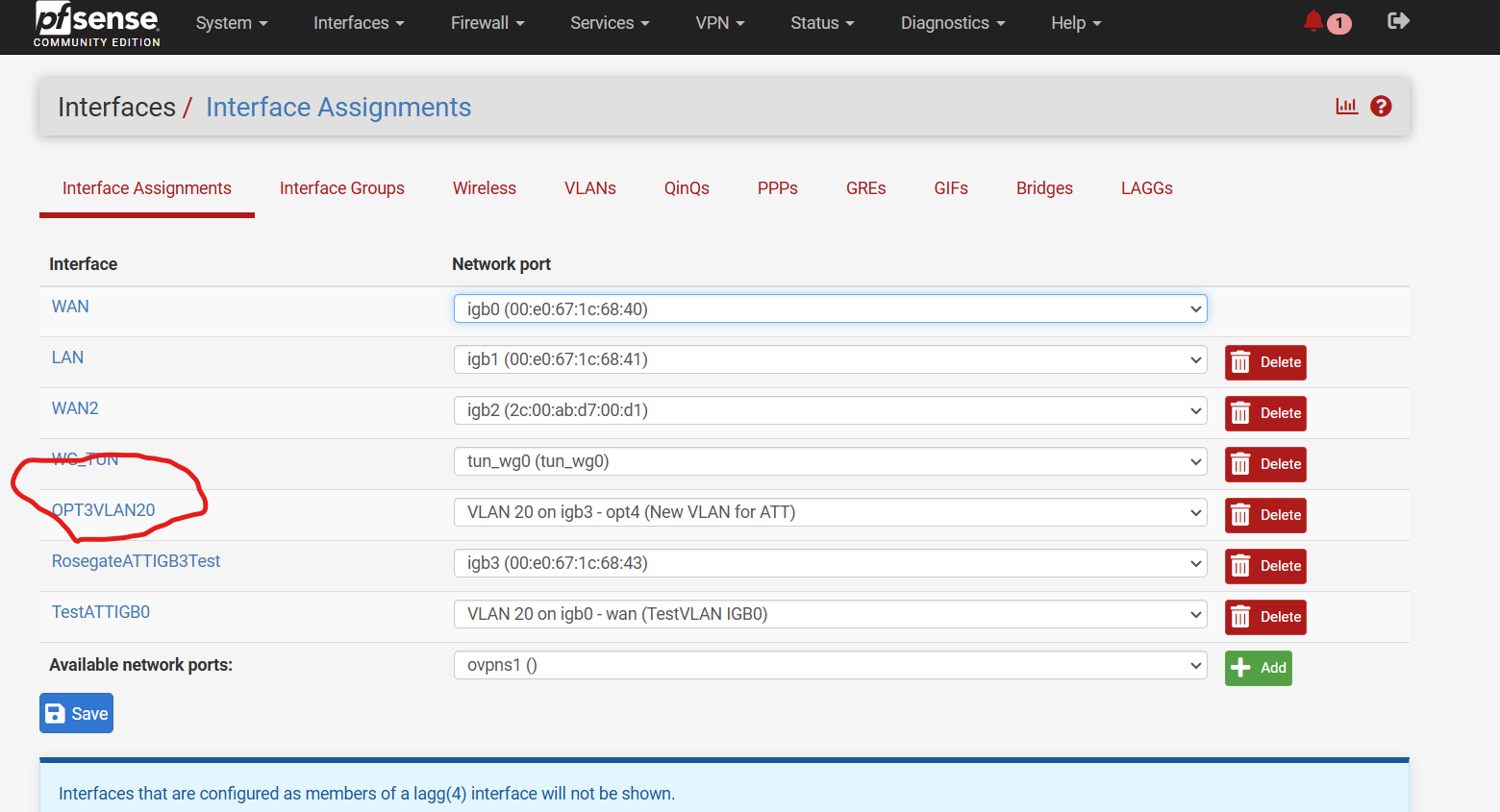Open the status graph icon
Viewport: 1500px width, 812px height.
[x=1347, y=107]
